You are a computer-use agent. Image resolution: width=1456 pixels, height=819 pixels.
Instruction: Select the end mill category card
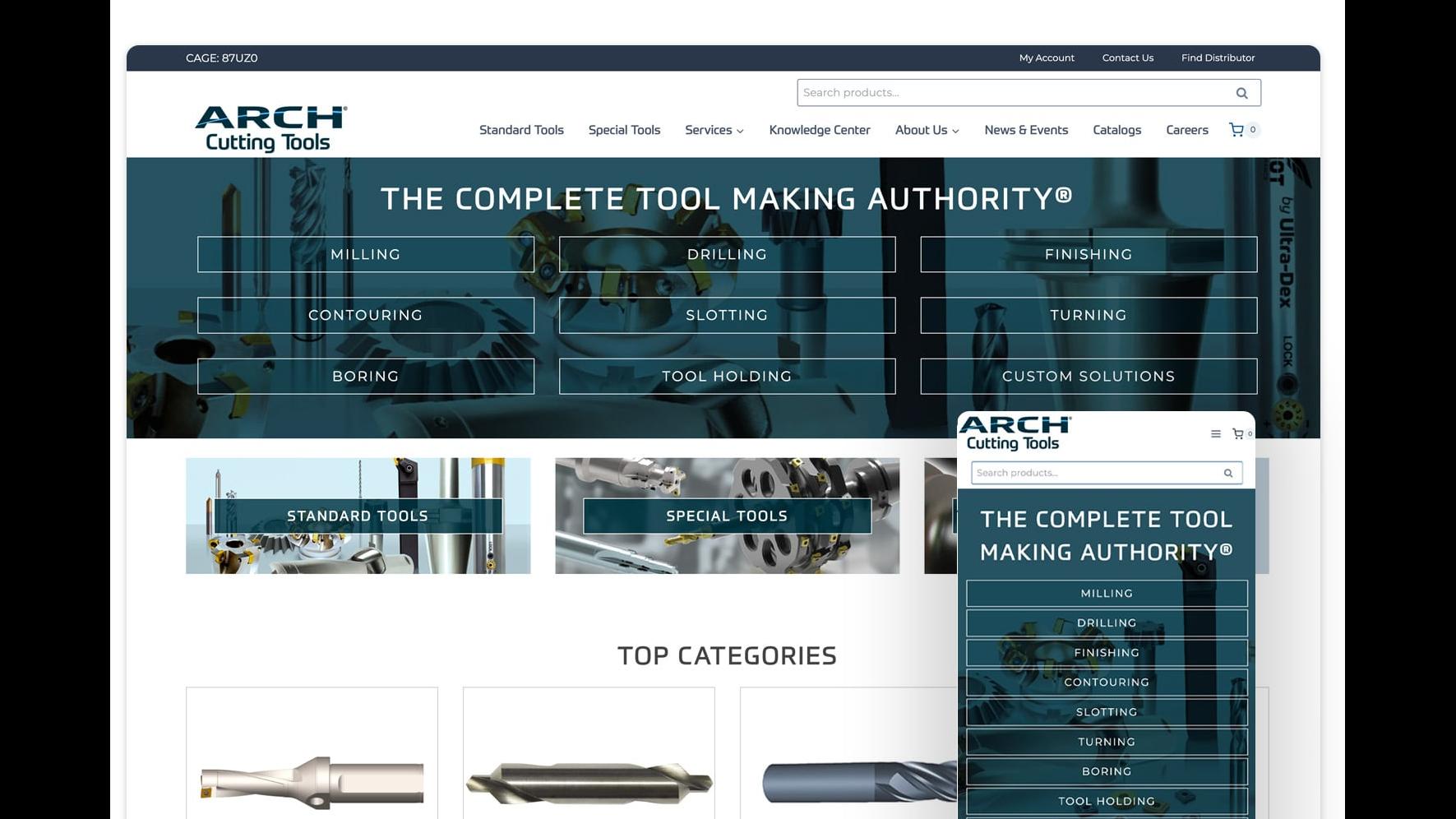click(x=848, y=753)
